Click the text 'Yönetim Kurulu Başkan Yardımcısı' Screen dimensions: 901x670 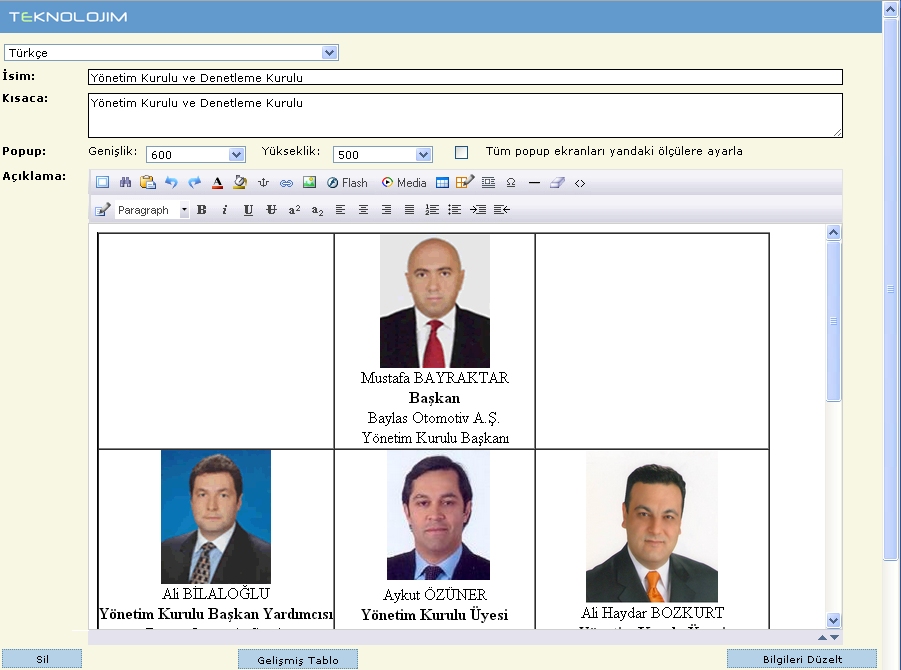(x=216, y=614)
